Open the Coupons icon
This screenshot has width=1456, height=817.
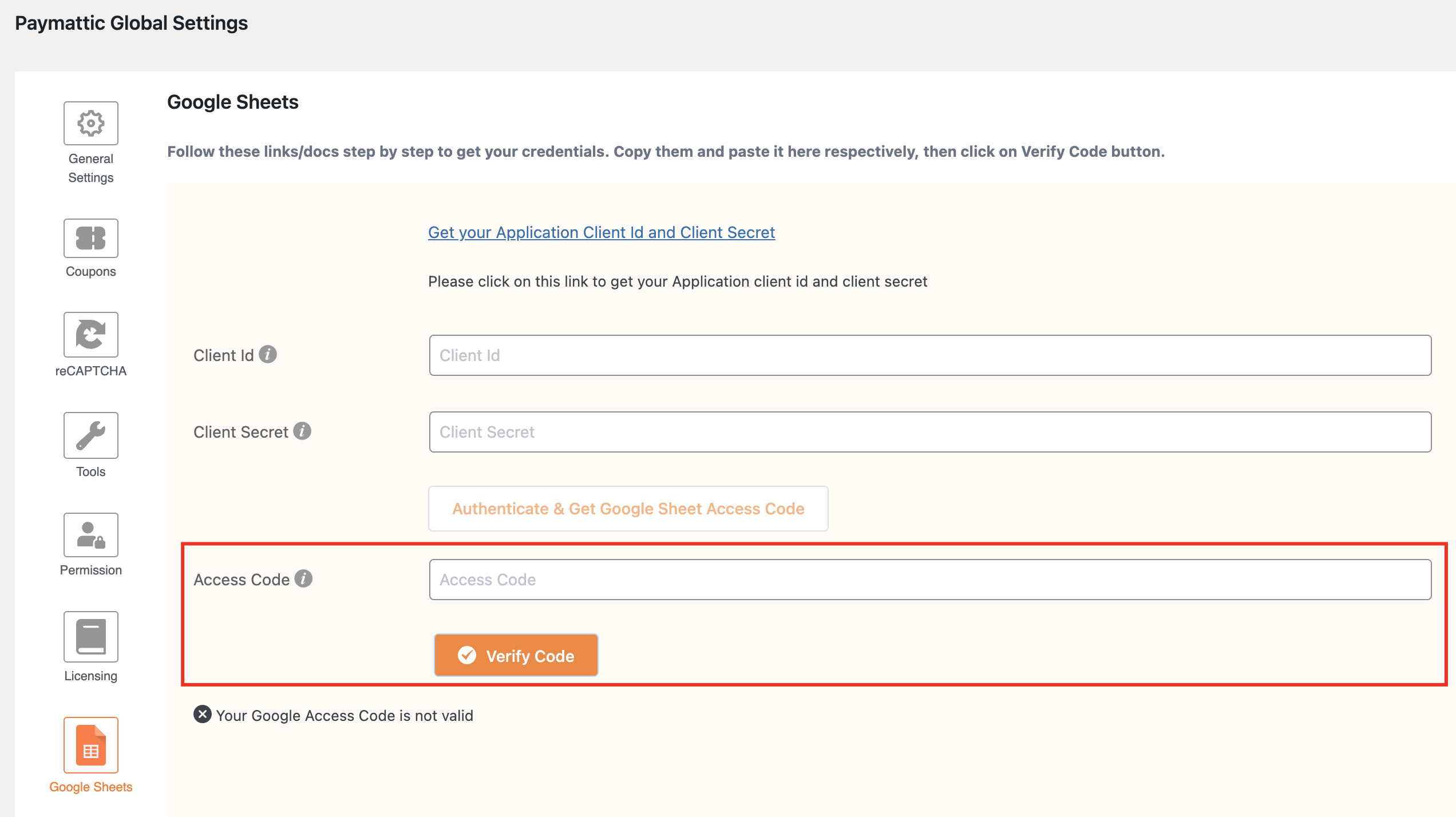90,238
